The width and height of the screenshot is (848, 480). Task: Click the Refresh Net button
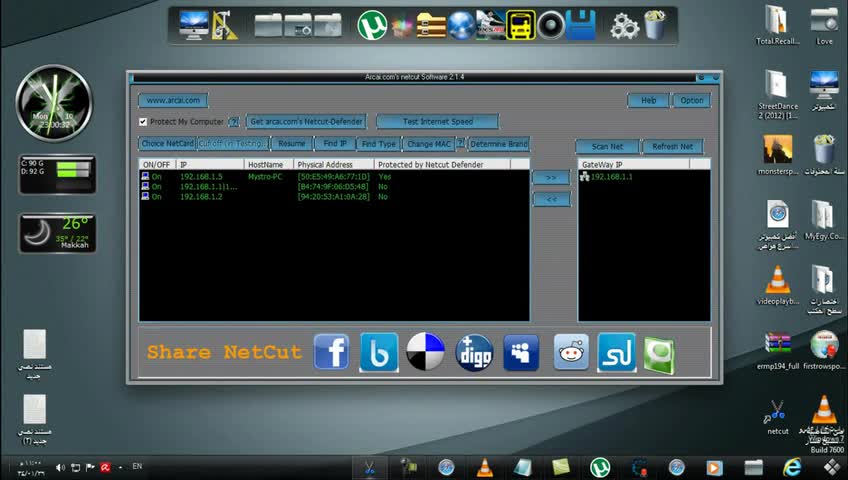click(x=672, y=146)
